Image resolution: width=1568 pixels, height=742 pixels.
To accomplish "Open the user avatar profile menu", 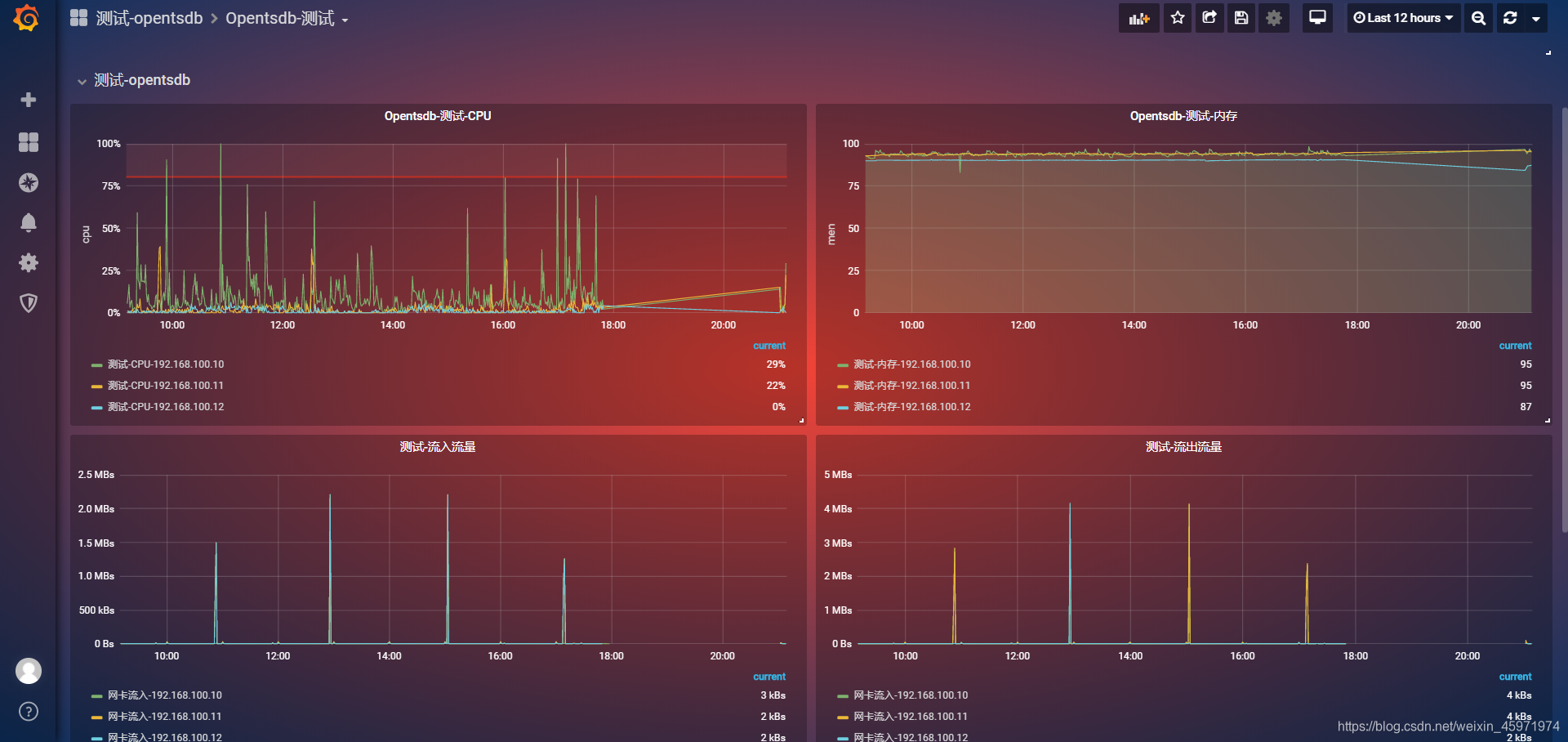I will pos(29,671).
